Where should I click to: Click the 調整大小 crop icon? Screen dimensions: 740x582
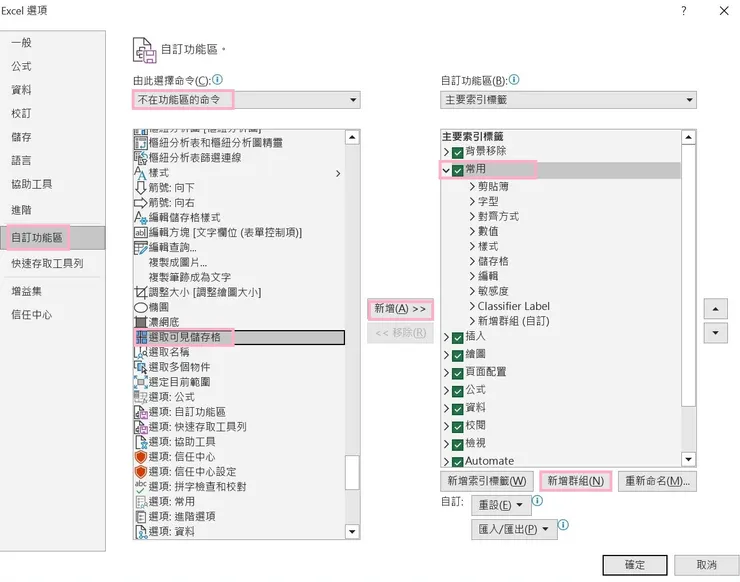point(141,292)
